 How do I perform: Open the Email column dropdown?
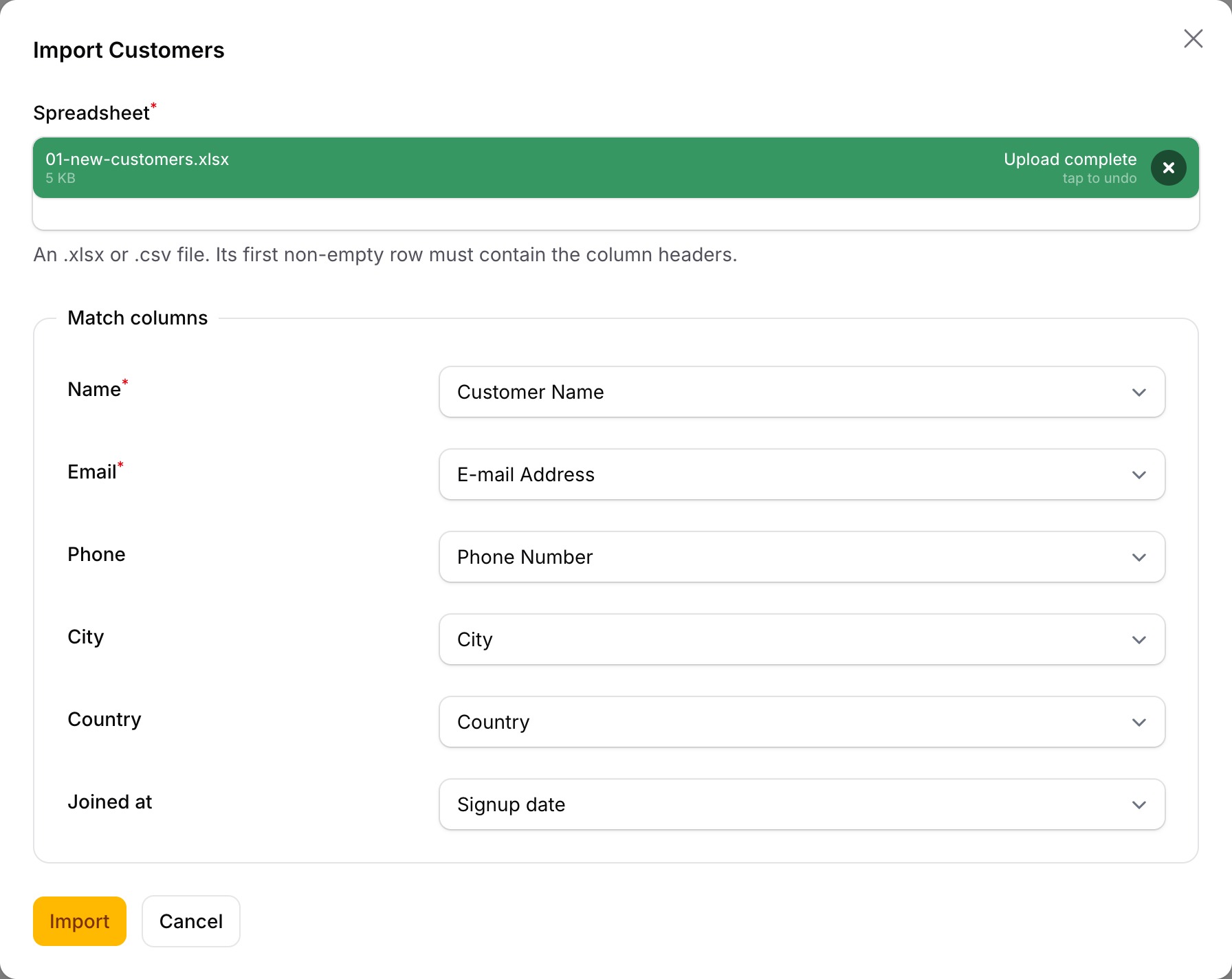[802, 474]
